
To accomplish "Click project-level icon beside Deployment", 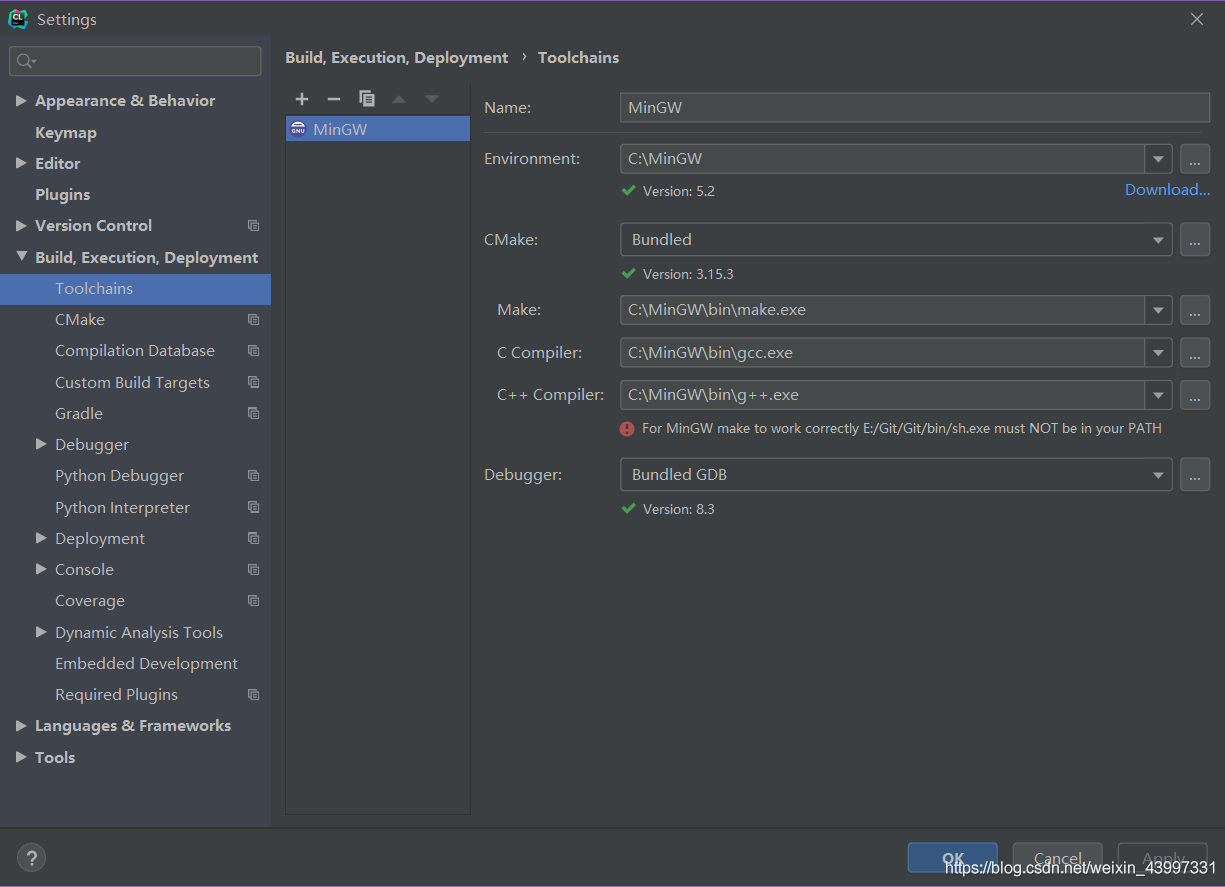I will point(253,538).
